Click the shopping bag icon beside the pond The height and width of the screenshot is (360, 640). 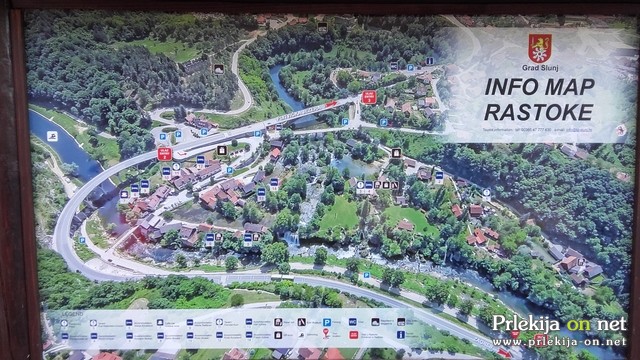click(x=396, y=153)
